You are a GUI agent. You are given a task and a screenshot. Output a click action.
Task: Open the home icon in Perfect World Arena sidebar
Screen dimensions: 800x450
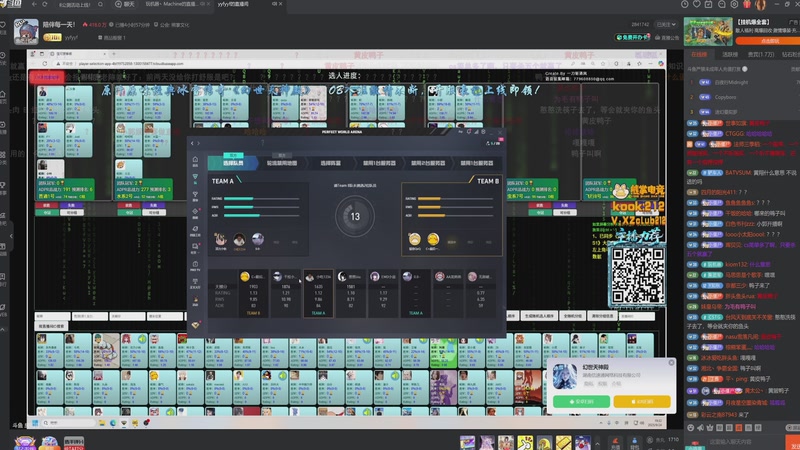tap(195, 160)
